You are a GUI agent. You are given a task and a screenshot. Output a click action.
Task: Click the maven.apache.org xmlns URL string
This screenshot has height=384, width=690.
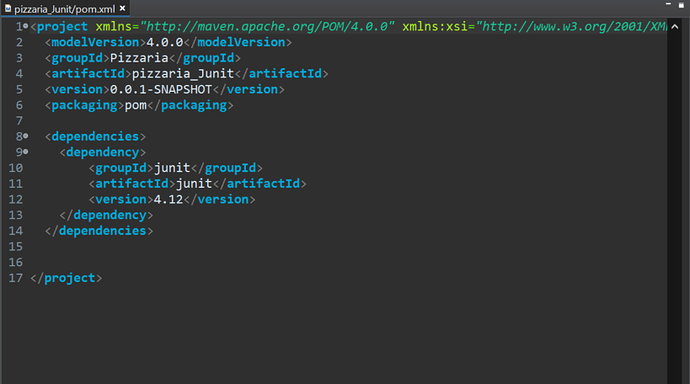point(267,27)
